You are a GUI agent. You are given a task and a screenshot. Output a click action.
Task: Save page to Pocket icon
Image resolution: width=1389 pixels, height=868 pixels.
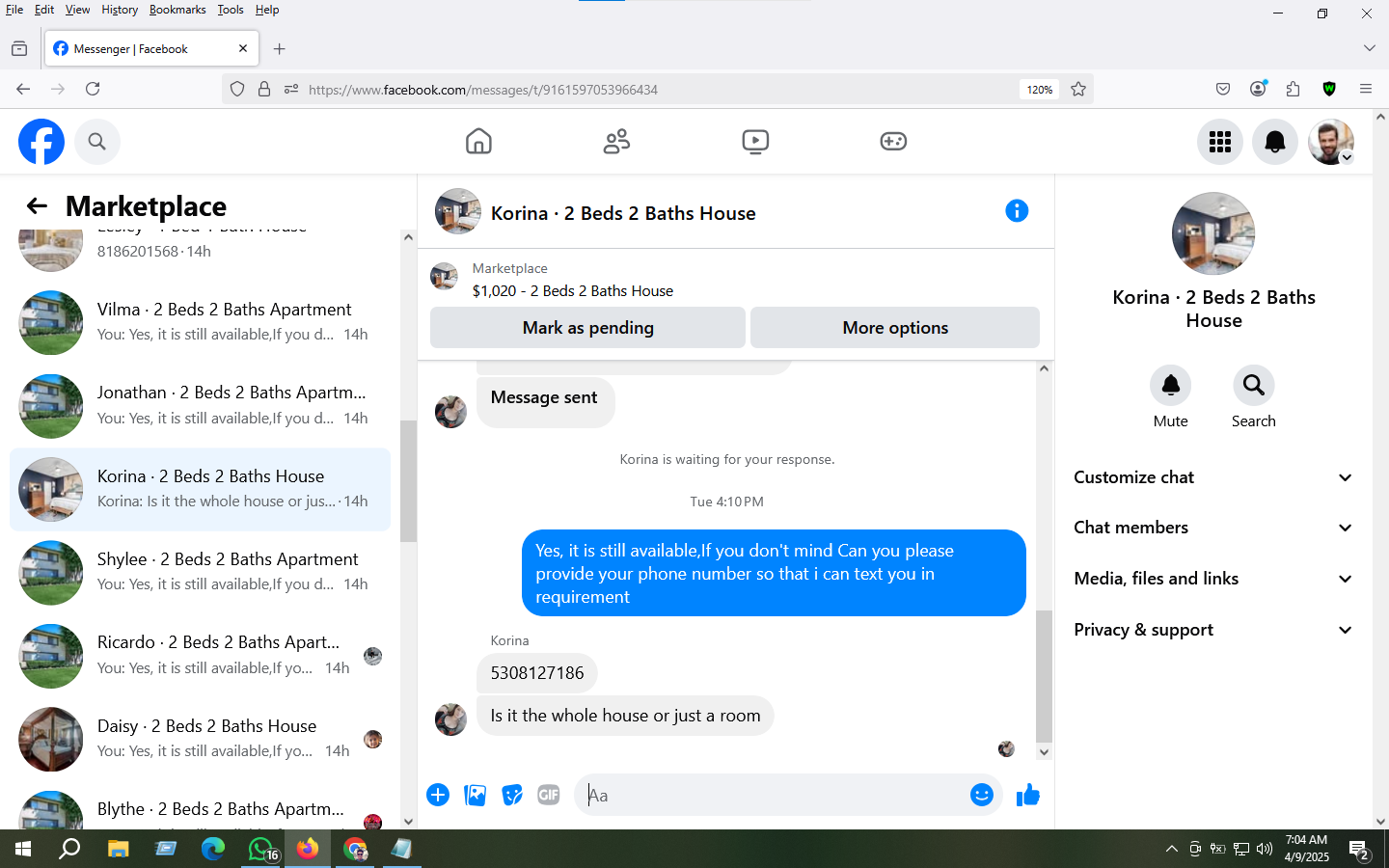click(1223, 89)
